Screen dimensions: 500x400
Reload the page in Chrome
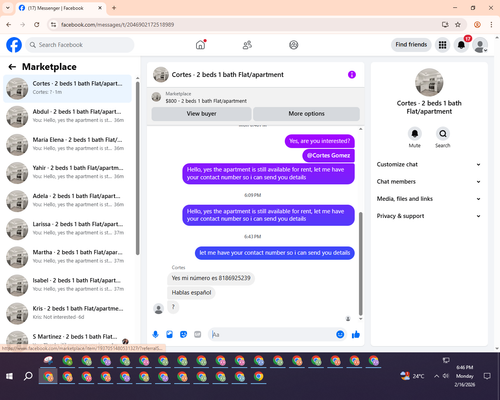[x=37, y=24]
